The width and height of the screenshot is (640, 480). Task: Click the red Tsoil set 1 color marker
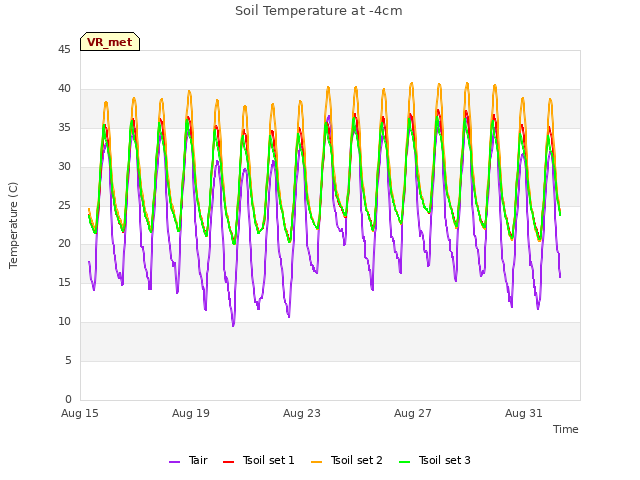[x=228, y=462]
